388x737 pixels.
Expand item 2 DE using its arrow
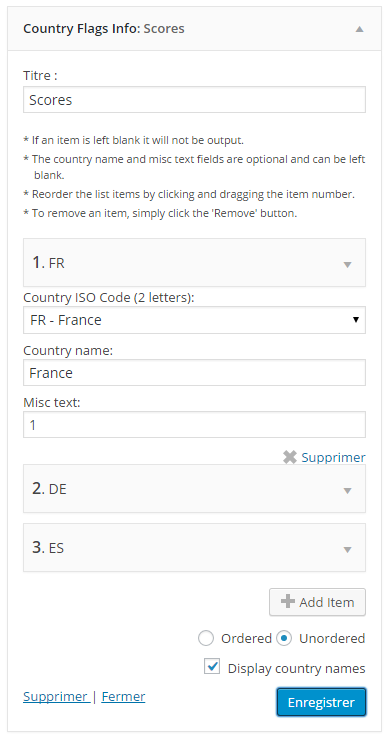[348, 490]
